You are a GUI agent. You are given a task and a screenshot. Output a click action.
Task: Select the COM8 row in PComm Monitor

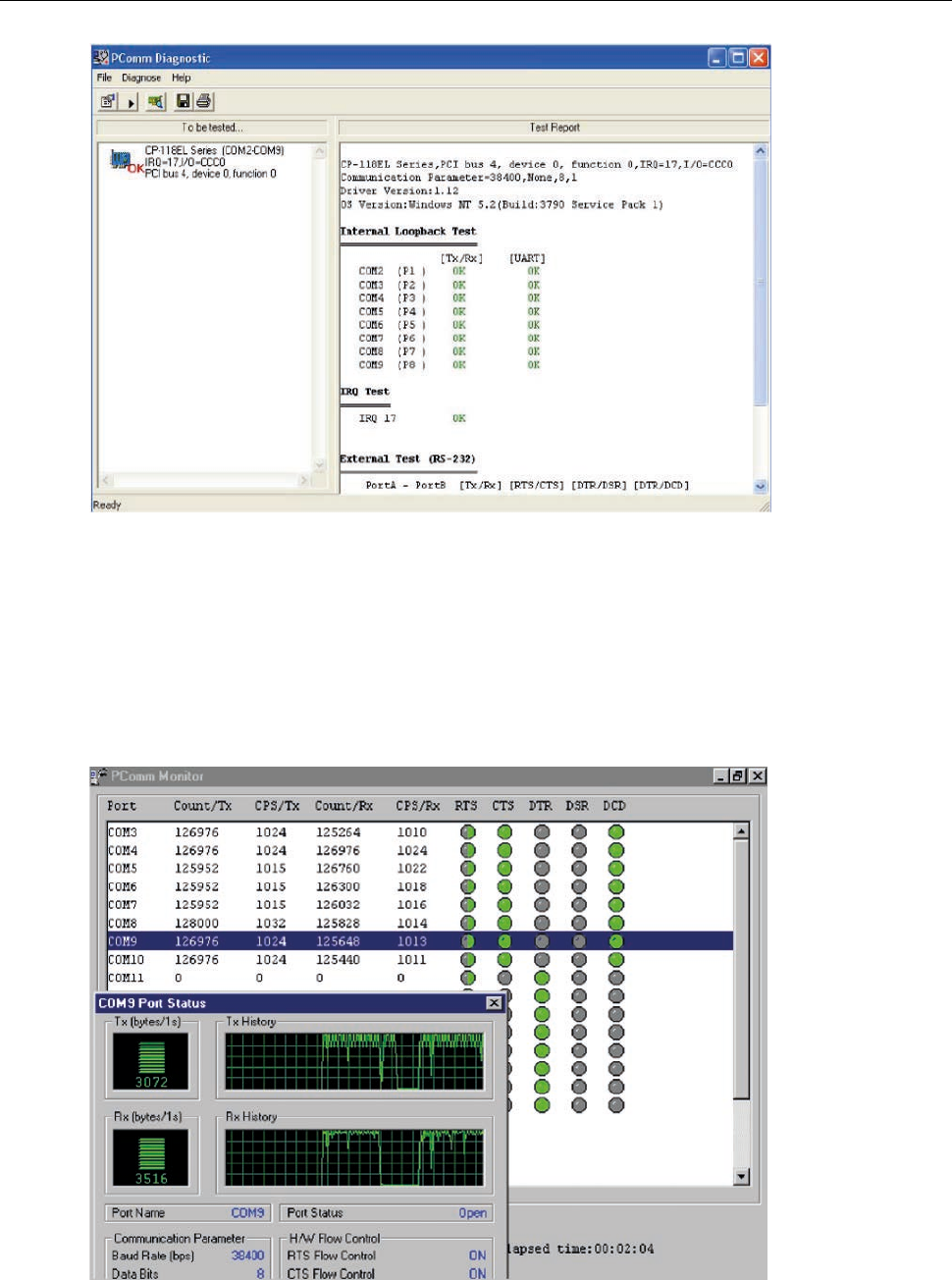420,924
